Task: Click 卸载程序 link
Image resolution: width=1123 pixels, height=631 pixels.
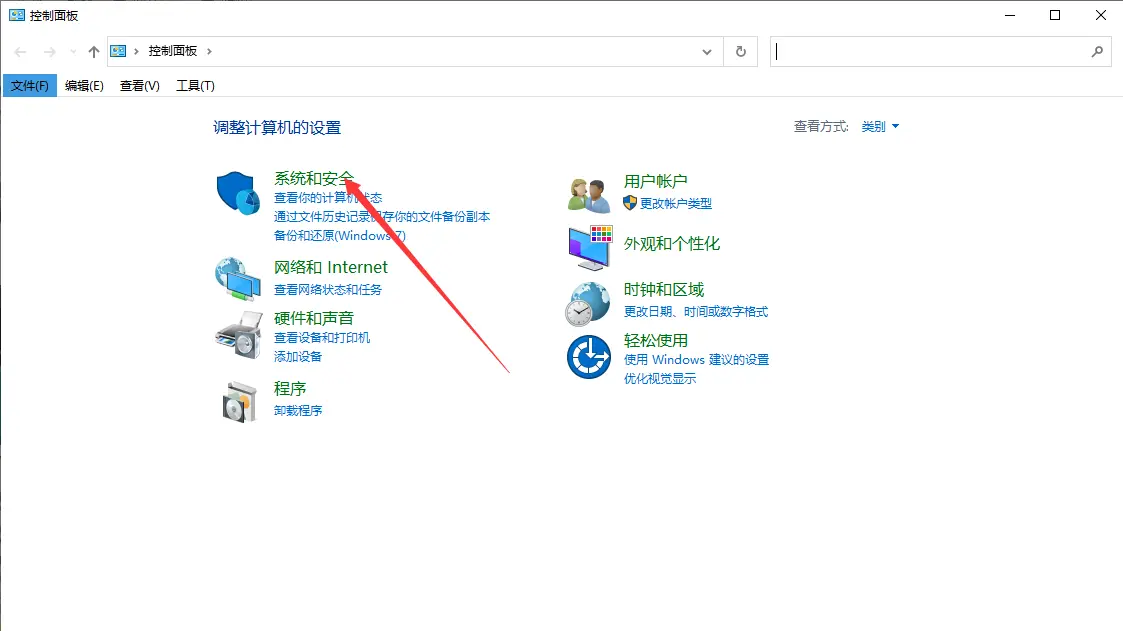Action: (298, 410)
